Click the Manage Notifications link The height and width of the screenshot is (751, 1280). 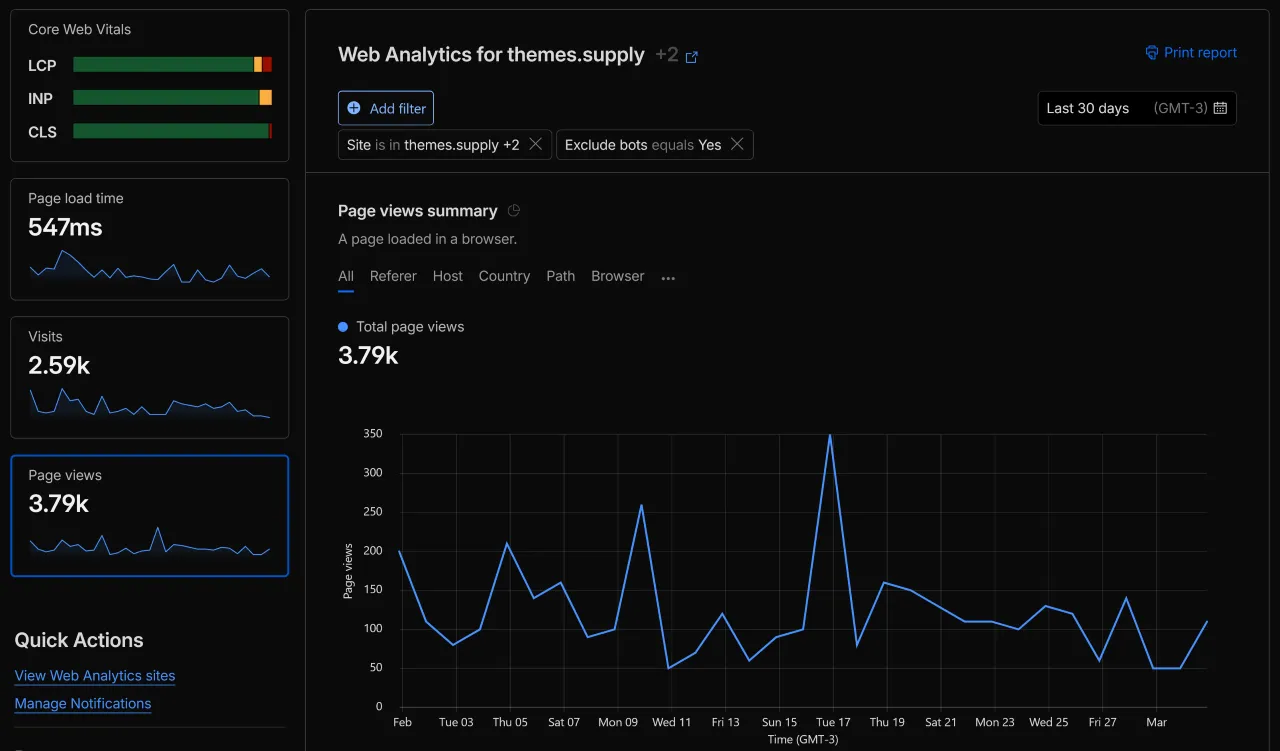coord(82,703)
